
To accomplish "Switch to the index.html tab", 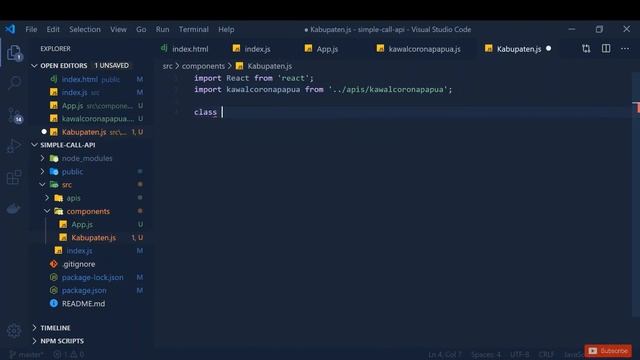I will coord(184,49).
